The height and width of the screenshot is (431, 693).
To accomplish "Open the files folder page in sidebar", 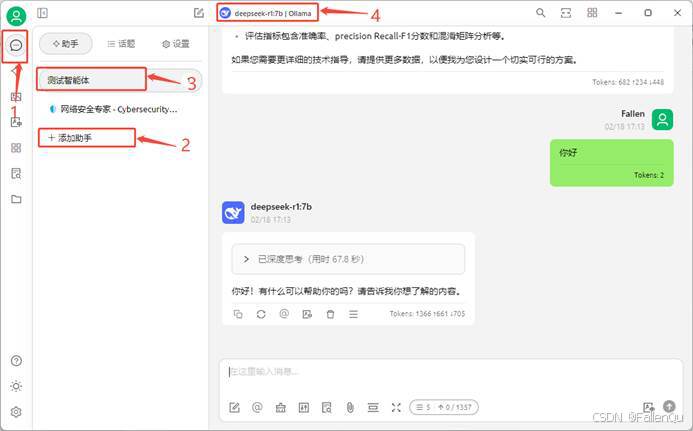I will tap(16, 199).
